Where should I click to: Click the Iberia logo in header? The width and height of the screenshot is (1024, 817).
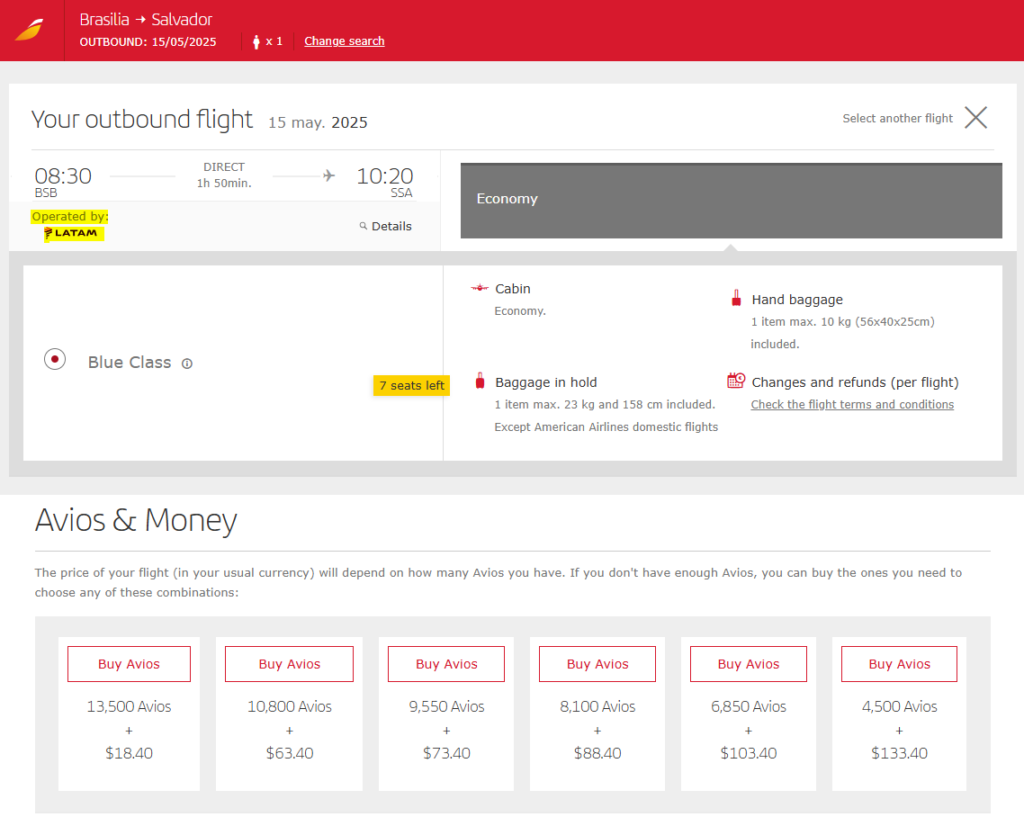point(29,29)
